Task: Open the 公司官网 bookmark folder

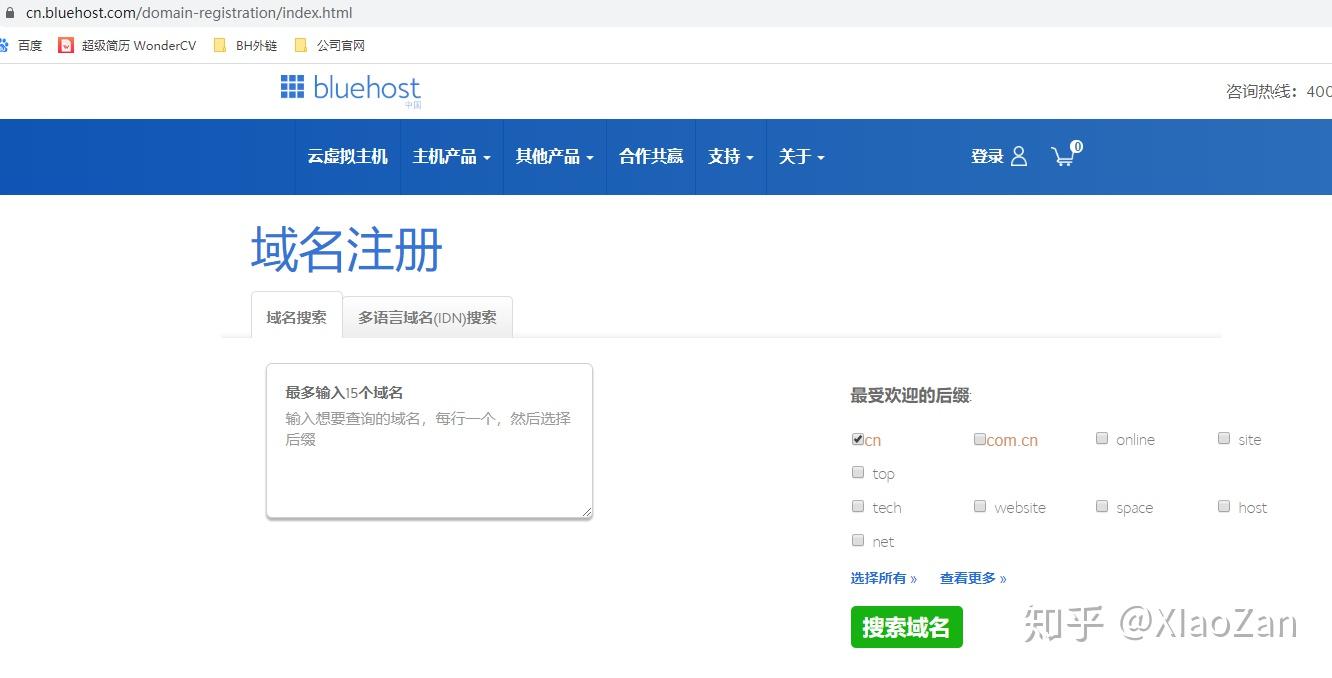Action: (330, 45)
